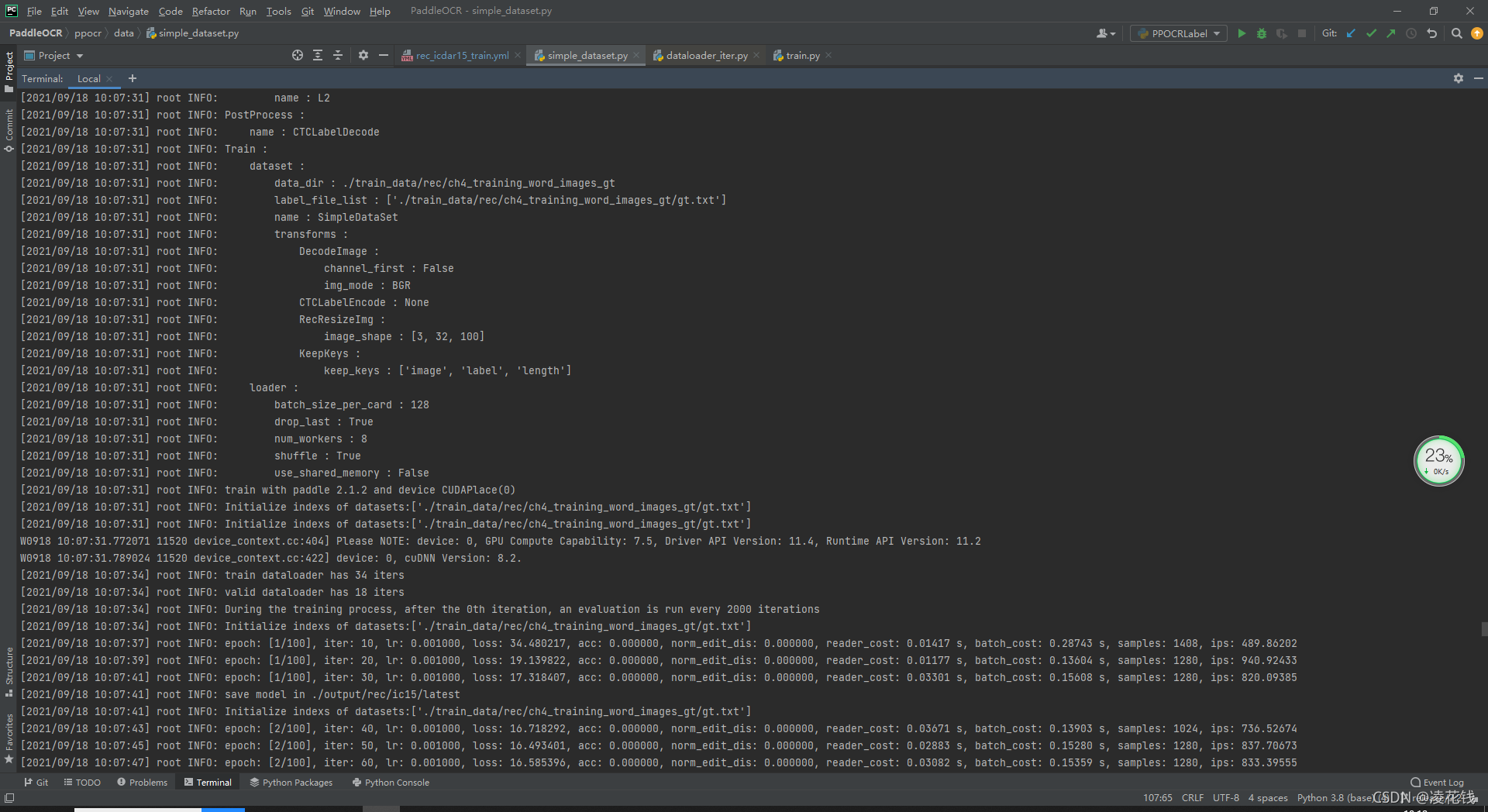This screenshot has height=812, width=1488.
Task: Hide the Project panel with minus icon
Action: point(383,55)
